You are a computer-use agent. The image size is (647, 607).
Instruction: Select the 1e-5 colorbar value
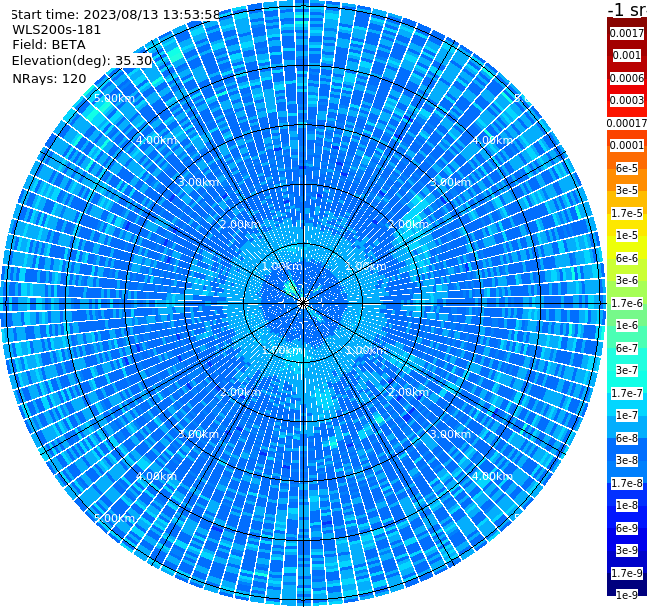pos(627,235)
